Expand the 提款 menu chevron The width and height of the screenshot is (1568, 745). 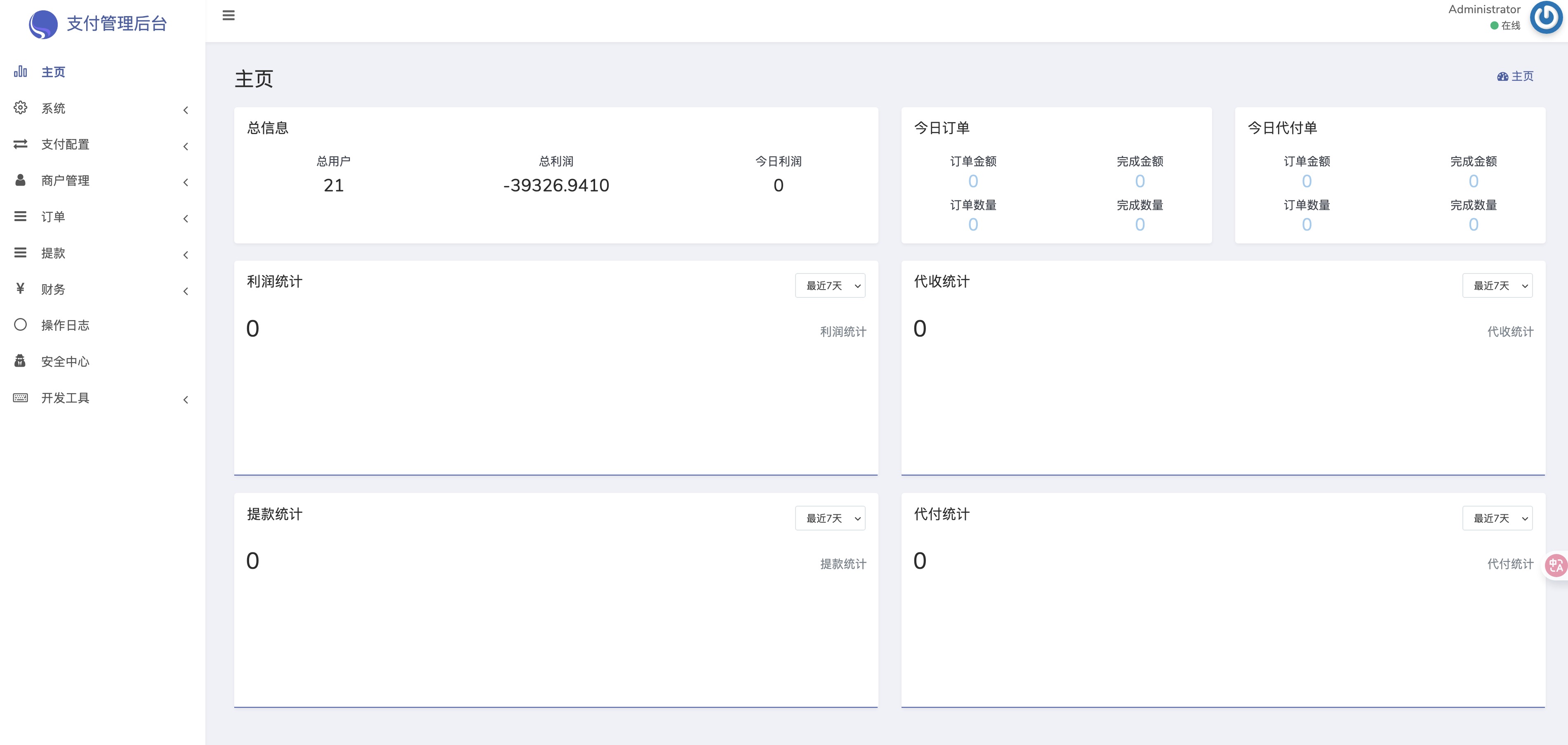[186, 255]
